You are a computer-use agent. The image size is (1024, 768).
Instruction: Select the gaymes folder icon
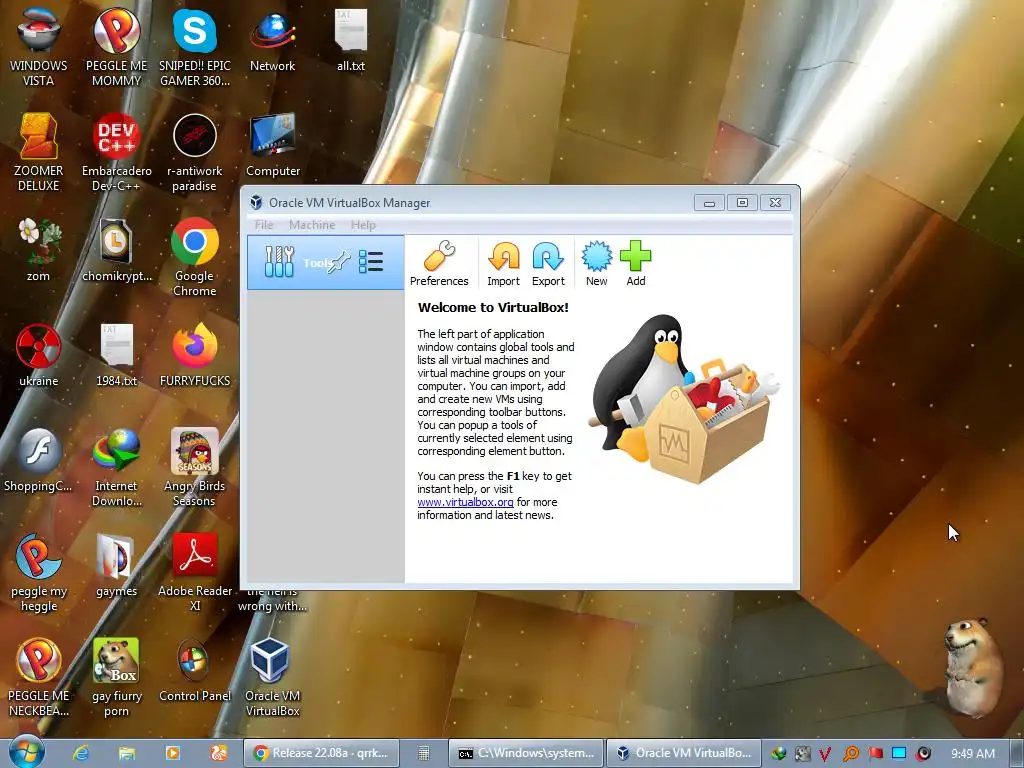pos(116,566)
